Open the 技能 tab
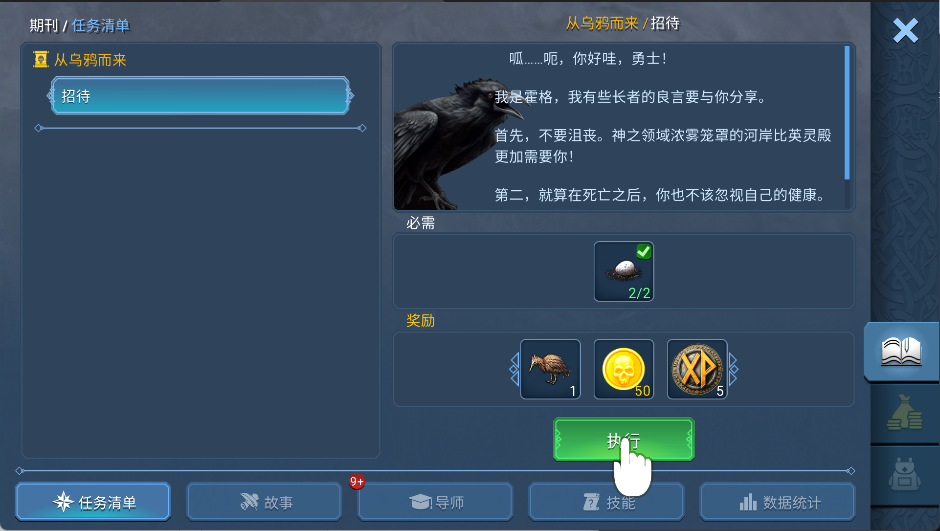940x531 pixels. pyautogui.click(x=606, y=502)
